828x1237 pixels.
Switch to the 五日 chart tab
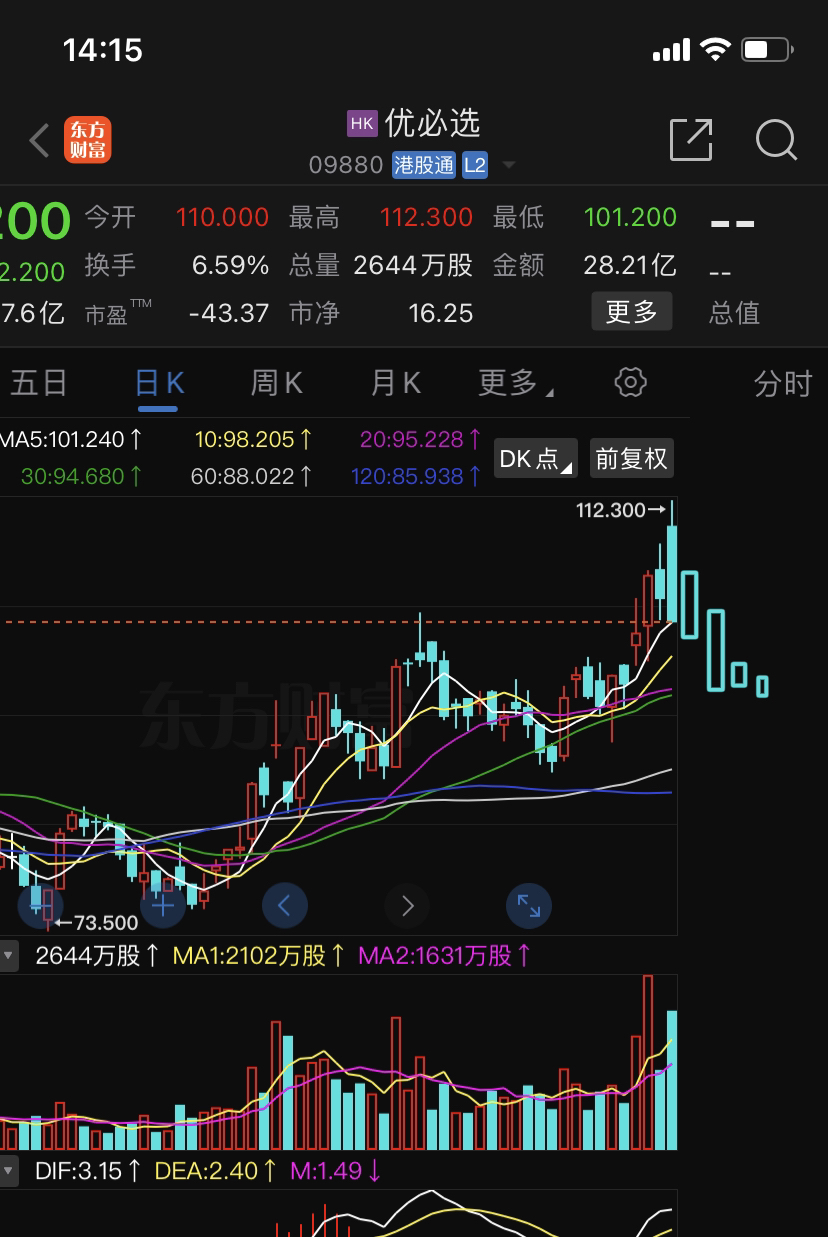pos(39,382)
